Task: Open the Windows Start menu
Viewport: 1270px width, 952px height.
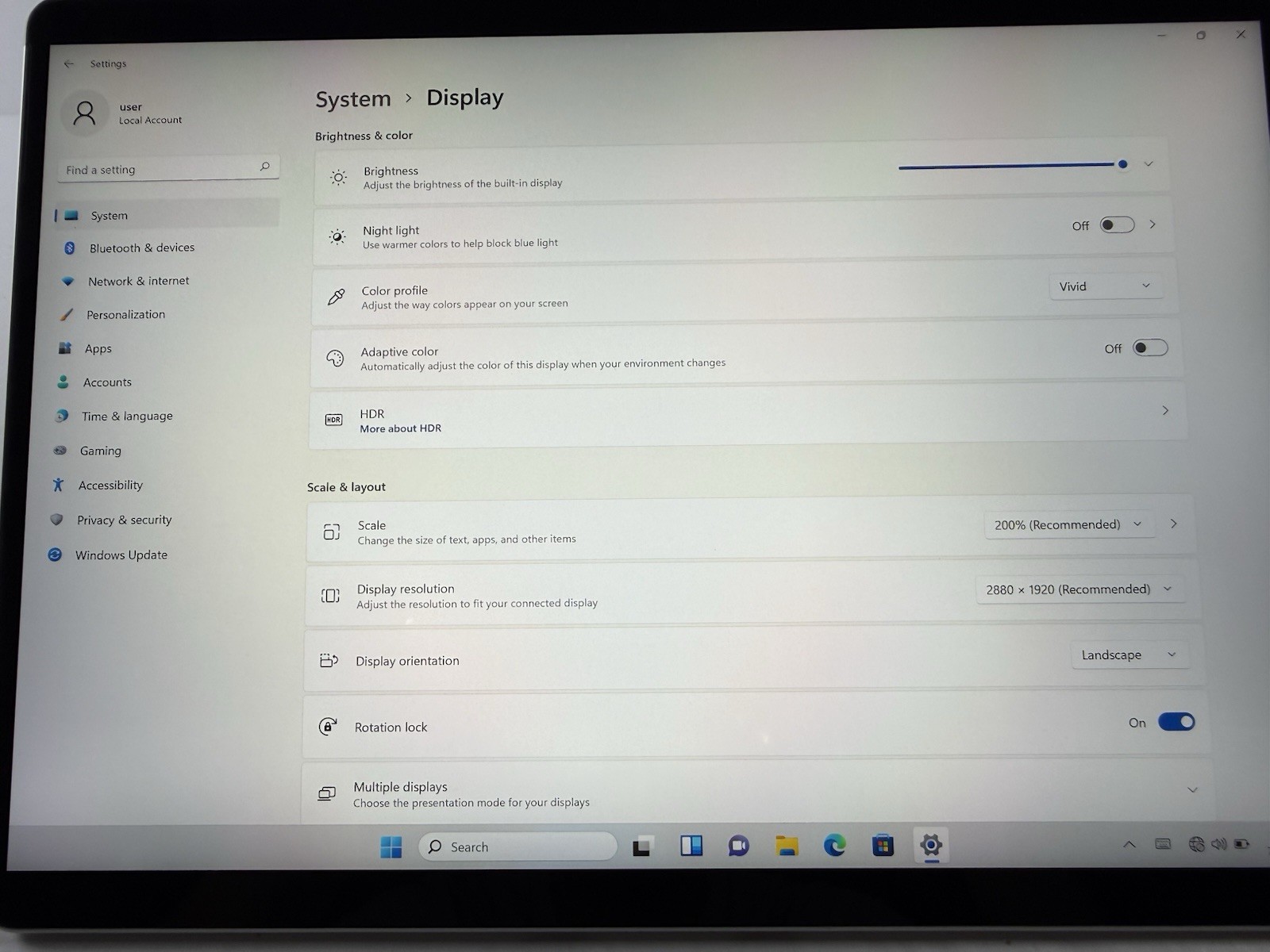Action: 391,846
